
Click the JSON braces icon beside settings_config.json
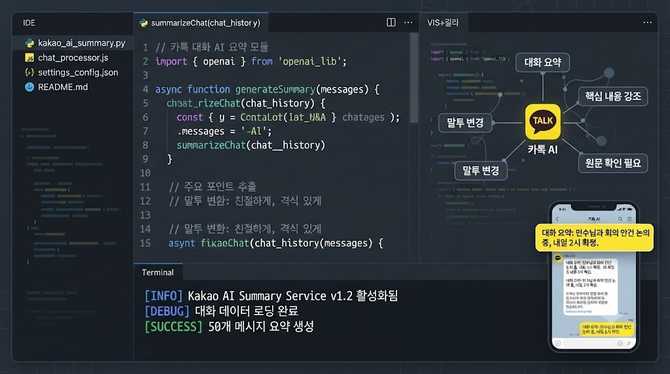click(29, 72)
